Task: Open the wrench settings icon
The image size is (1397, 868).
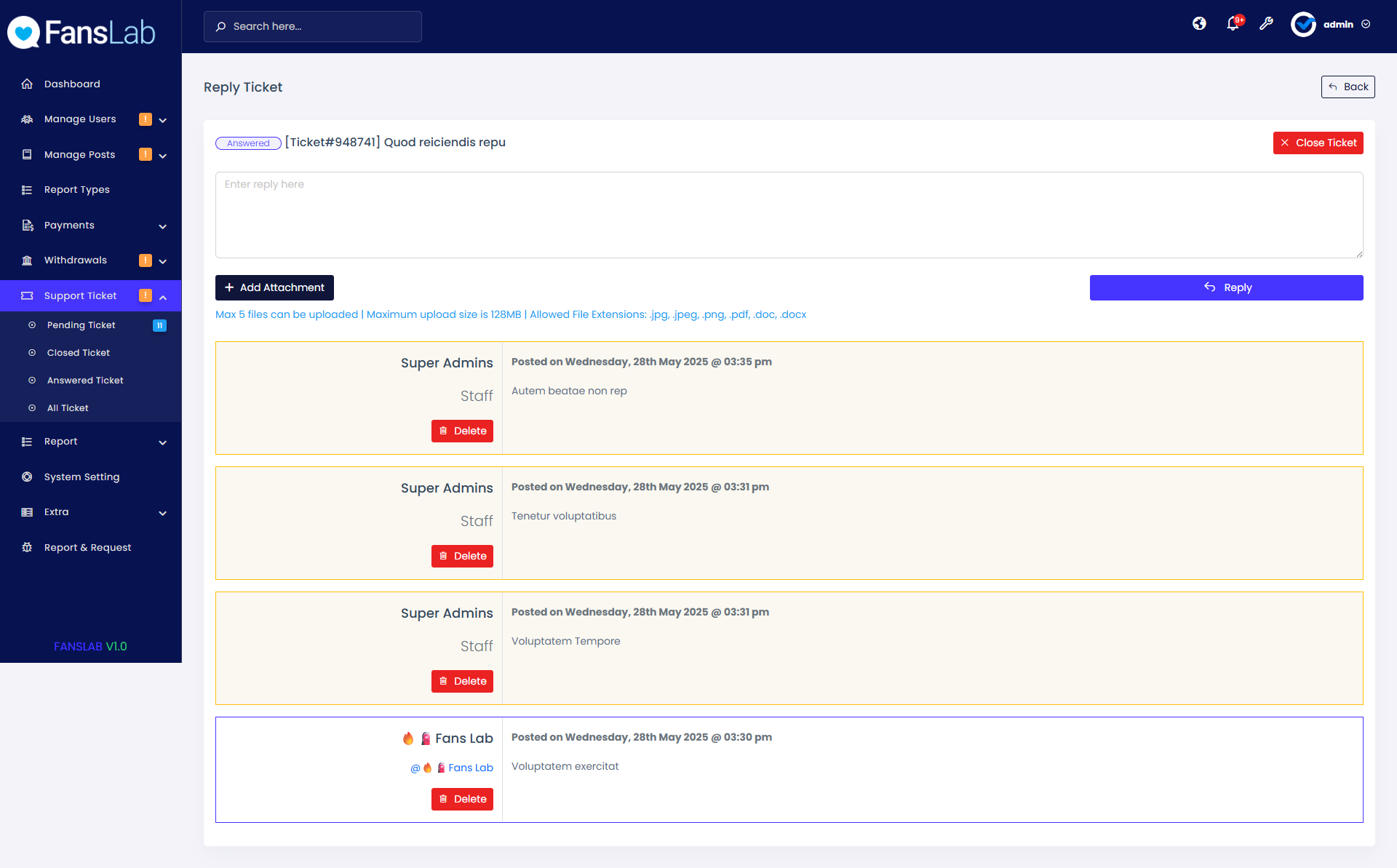Action: (x=1267, y=24)
